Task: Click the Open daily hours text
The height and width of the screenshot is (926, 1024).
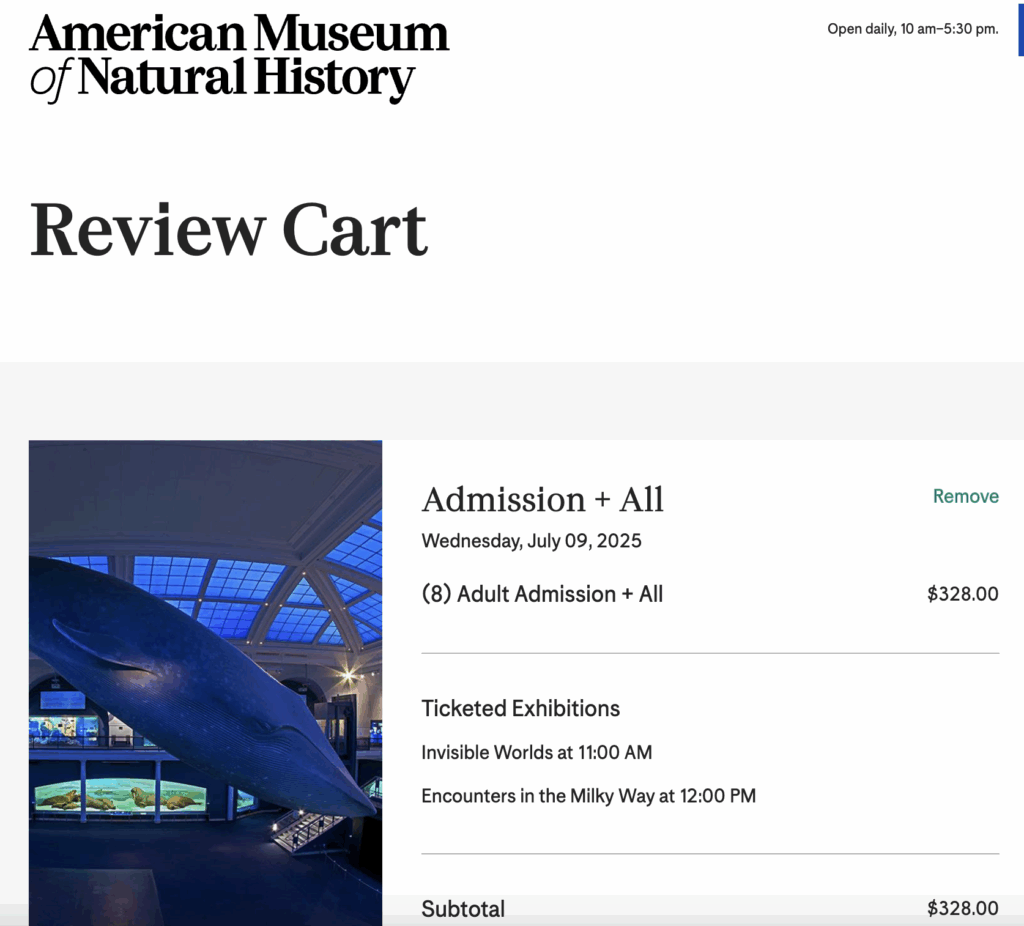Action: coord(913,29)
